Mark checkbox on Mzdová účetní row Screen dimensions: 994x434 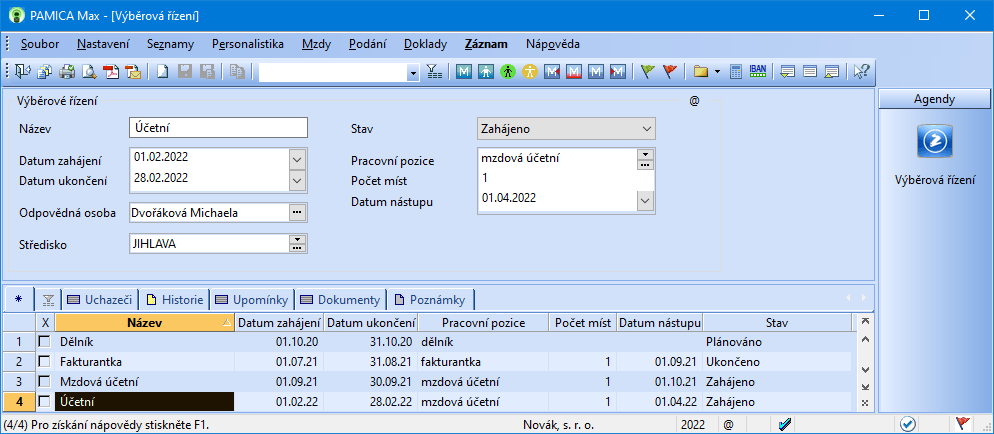(44, 381)
